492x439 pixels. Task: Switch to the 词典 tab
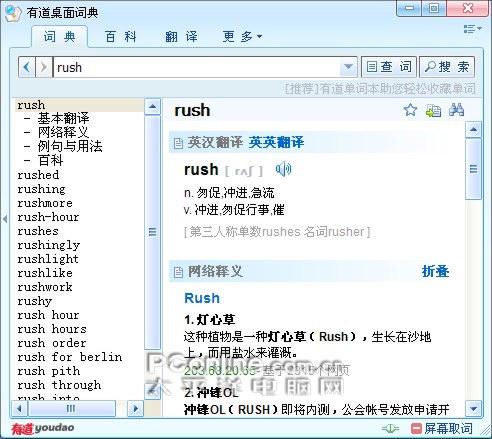pos(60,37)
